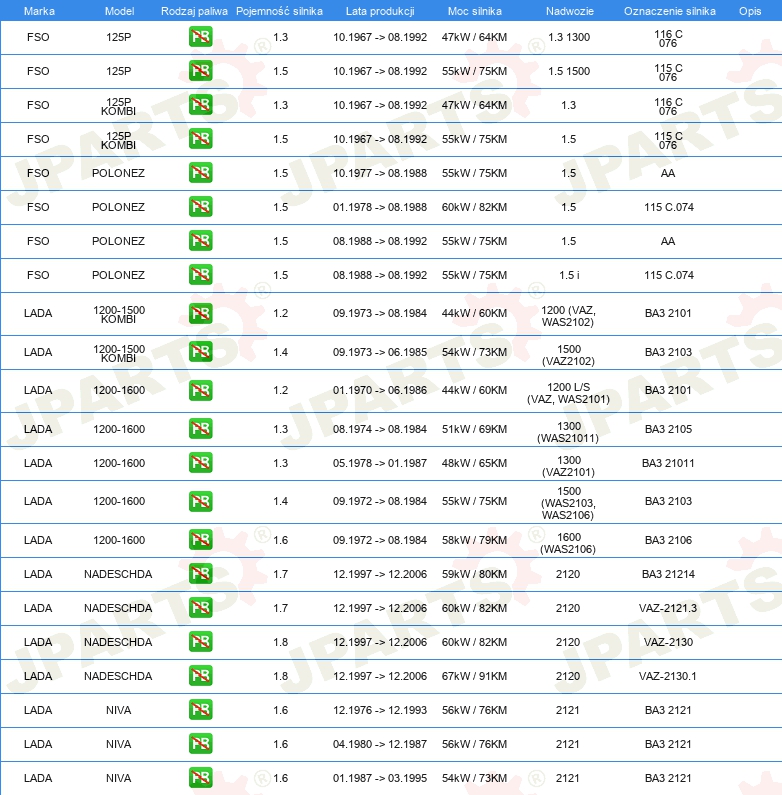Click the fuel icon in the NADESCHDA 59kW row
Screen dimensions: 782x795
(200, 574)
